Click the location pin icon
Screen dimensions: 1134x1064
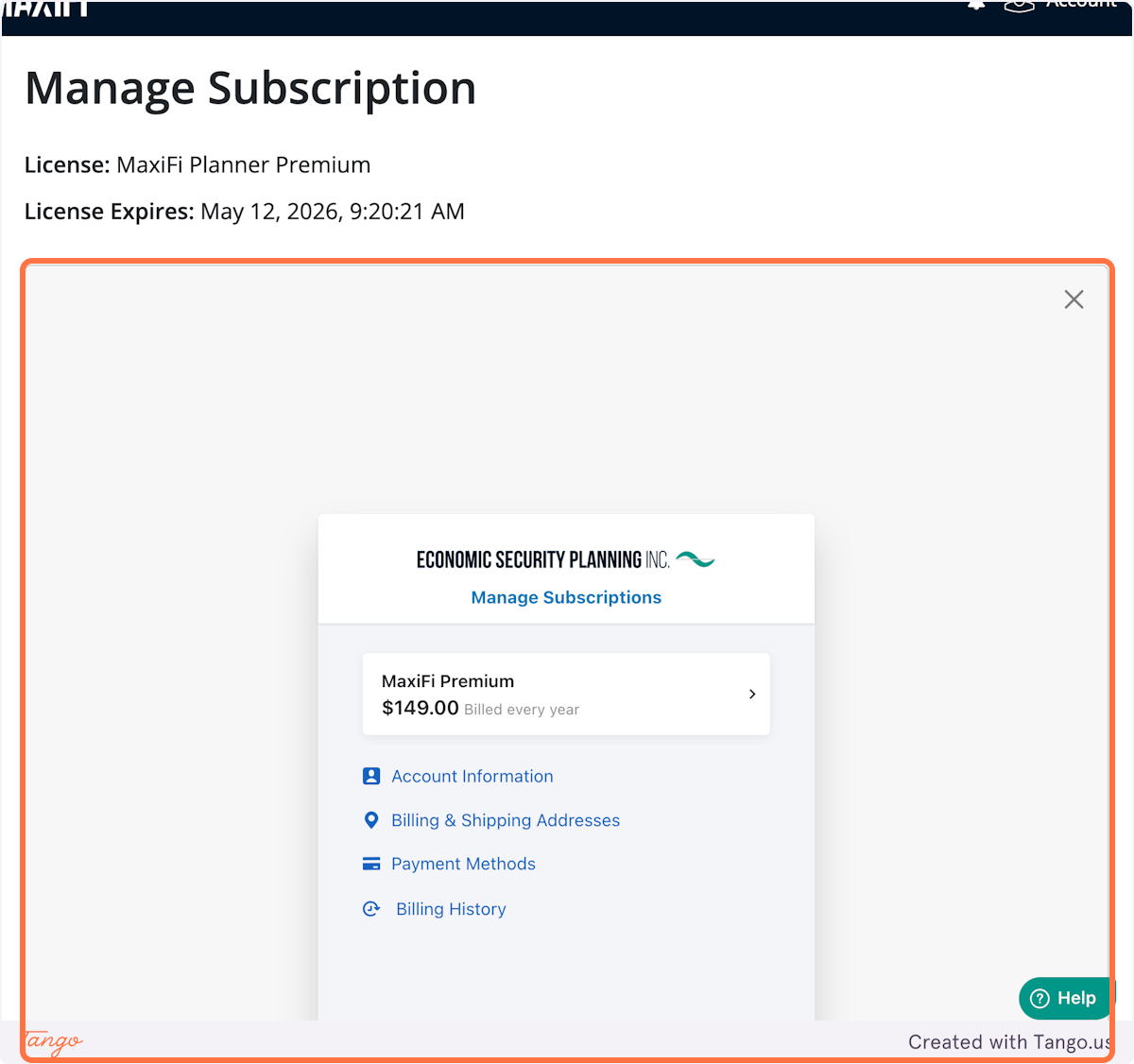click(x=371, y=820)
